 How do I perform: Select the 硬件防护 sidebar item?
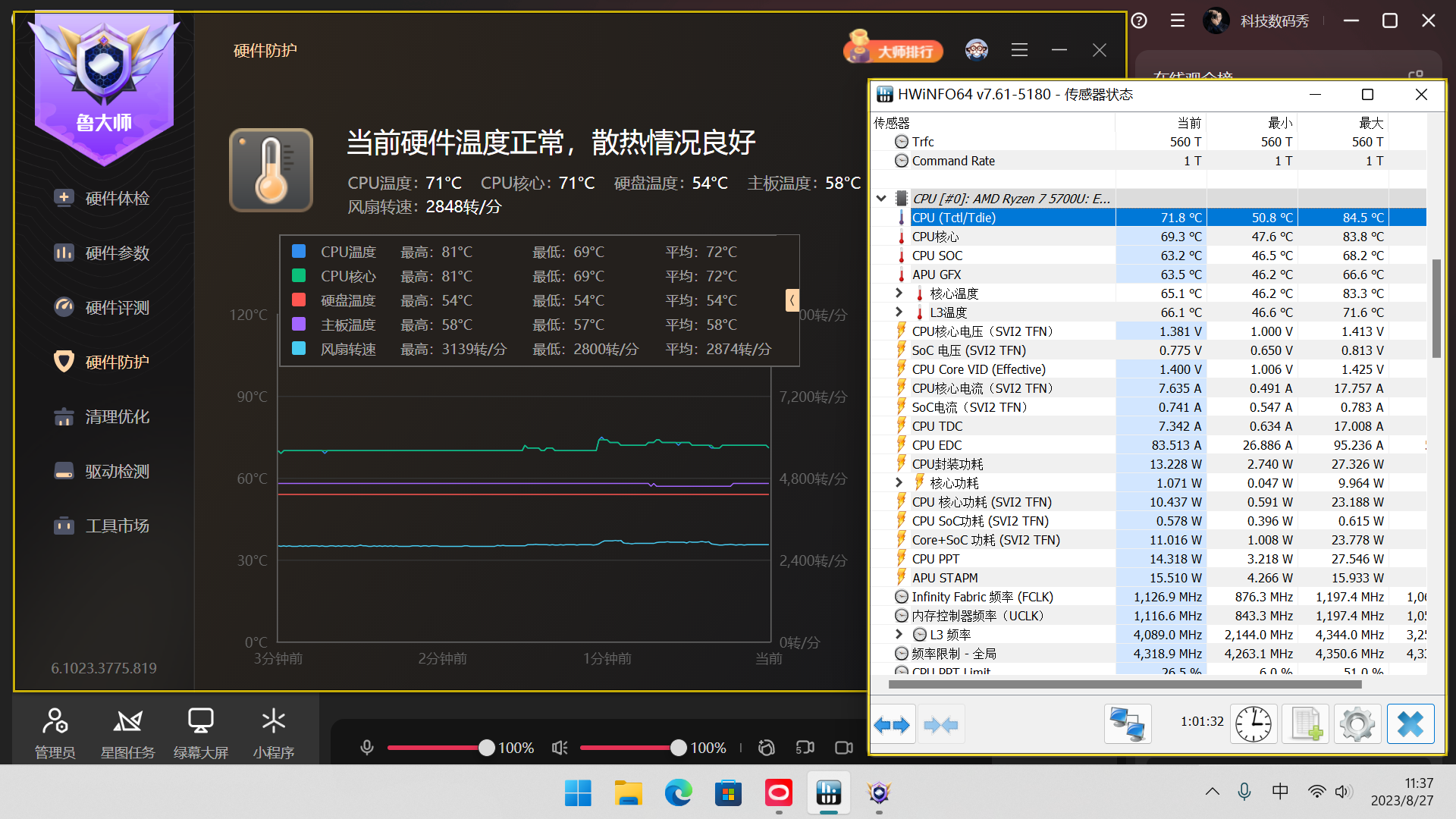point(102,362)
